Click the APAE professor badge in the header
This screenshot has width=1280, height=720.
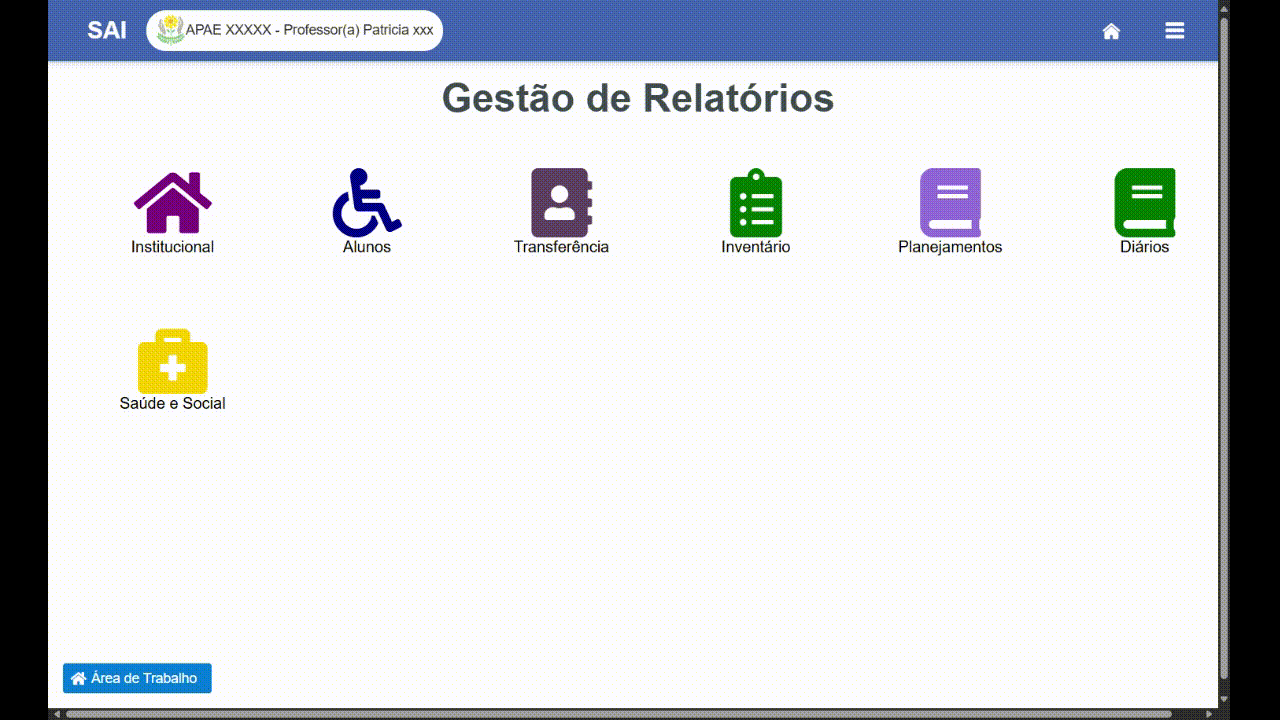(x=294, y=29)
